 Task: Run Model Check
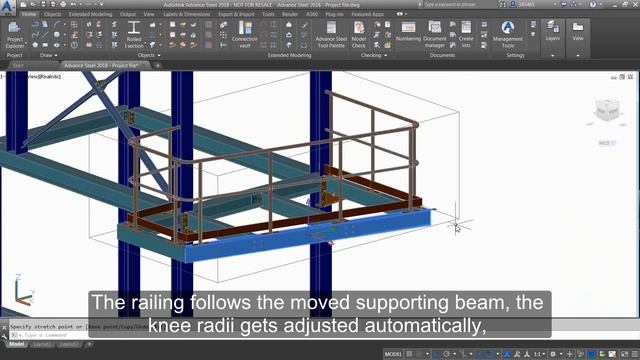(359, 35)
